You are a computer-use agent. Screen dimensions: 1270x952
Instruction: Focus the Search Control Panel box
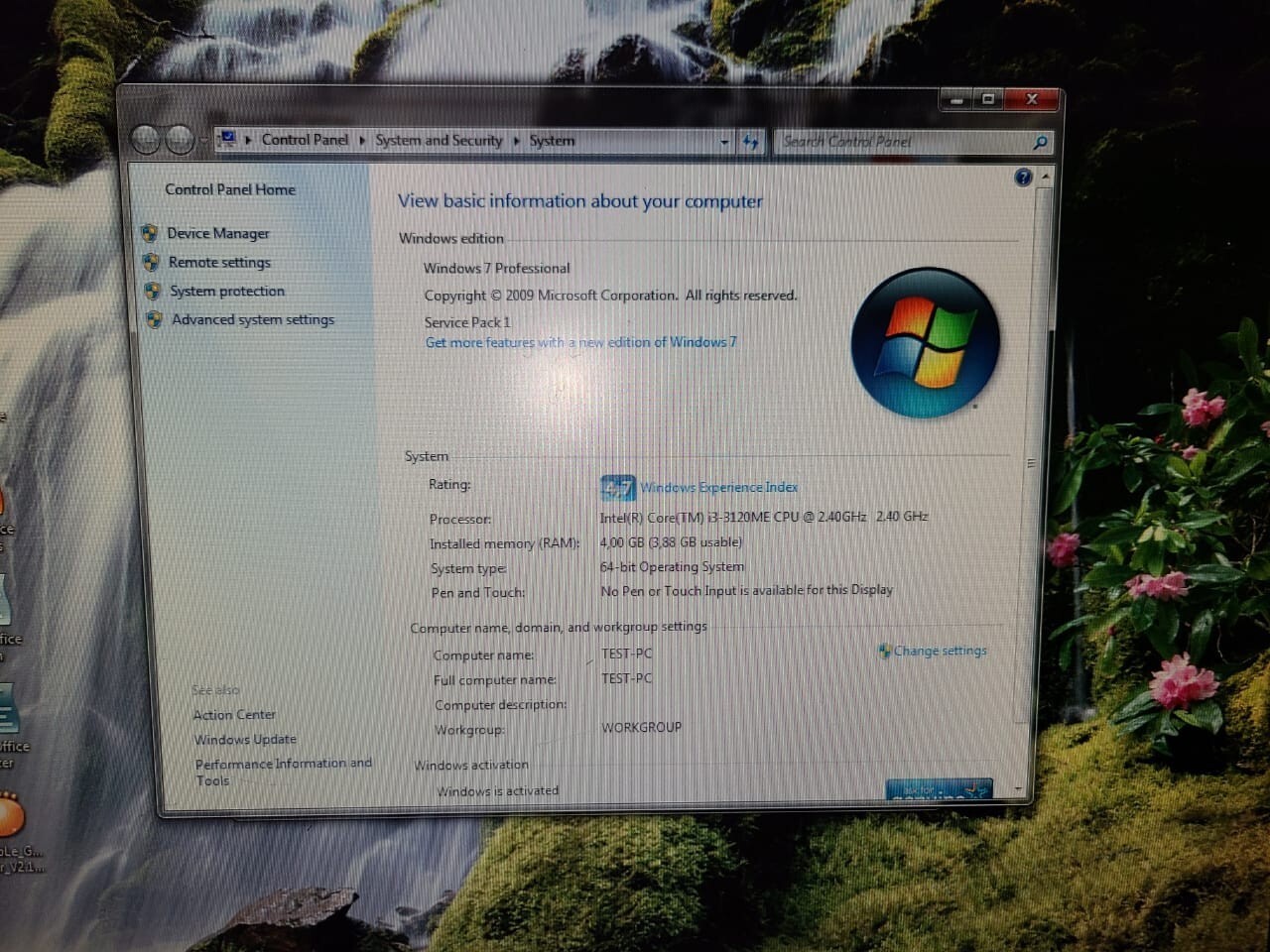[903, 142]
